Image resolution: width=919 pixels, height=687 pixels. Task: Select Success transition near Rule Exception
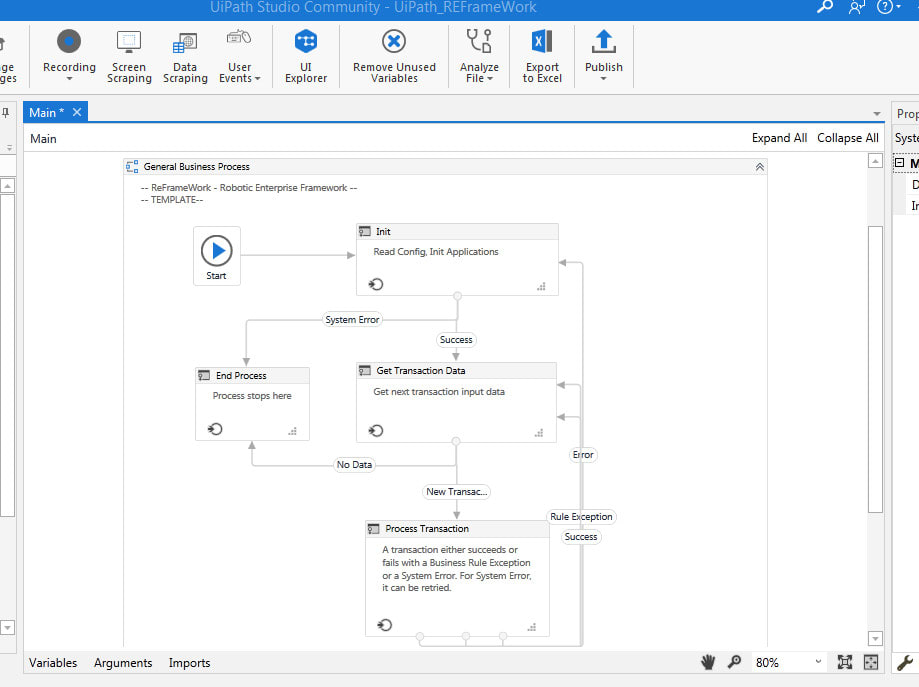(581, 536)
